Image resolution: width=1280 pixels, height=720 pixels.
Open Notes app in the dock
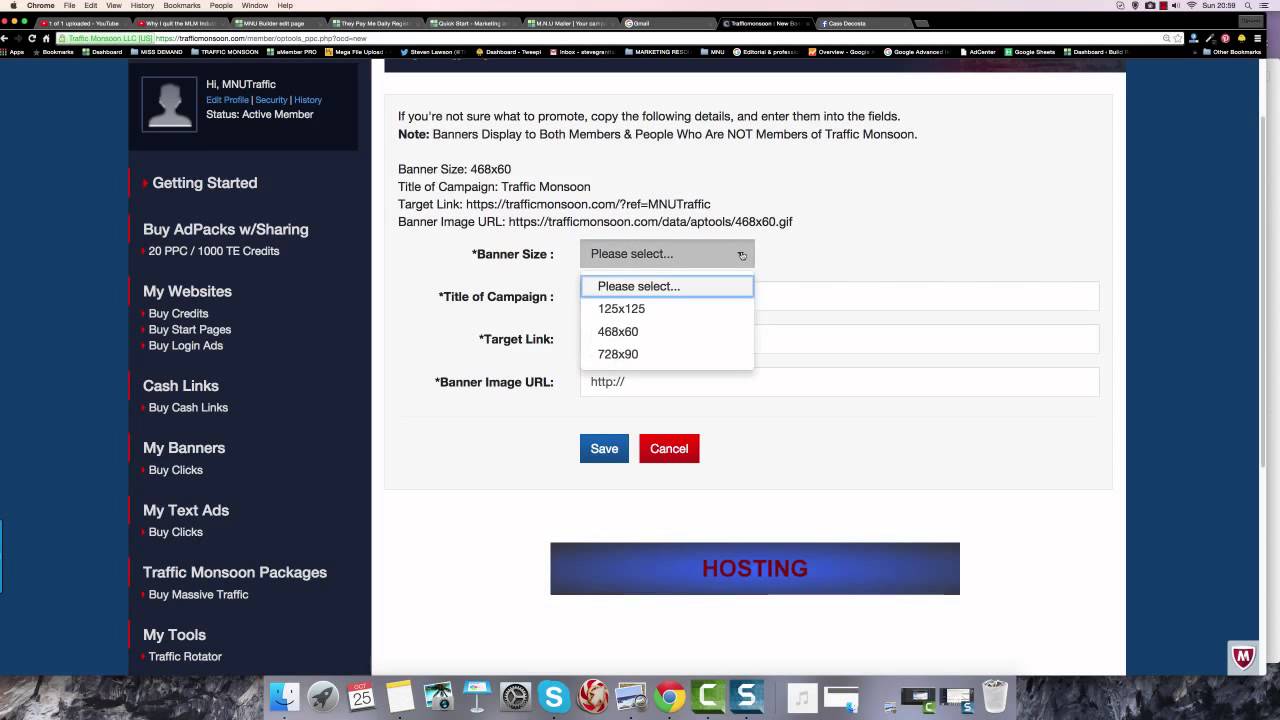[400, 696]
